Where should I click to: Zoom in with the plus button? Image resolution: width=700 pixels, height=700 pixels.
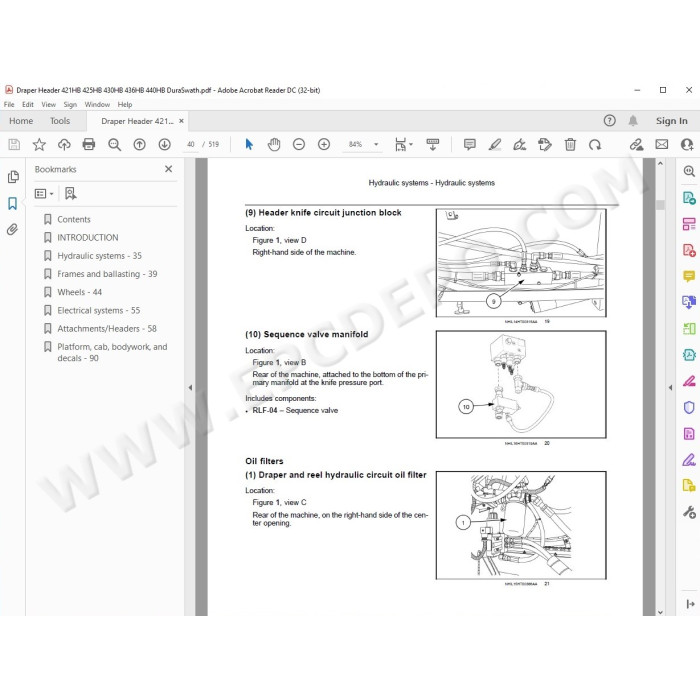click(324, 144)
